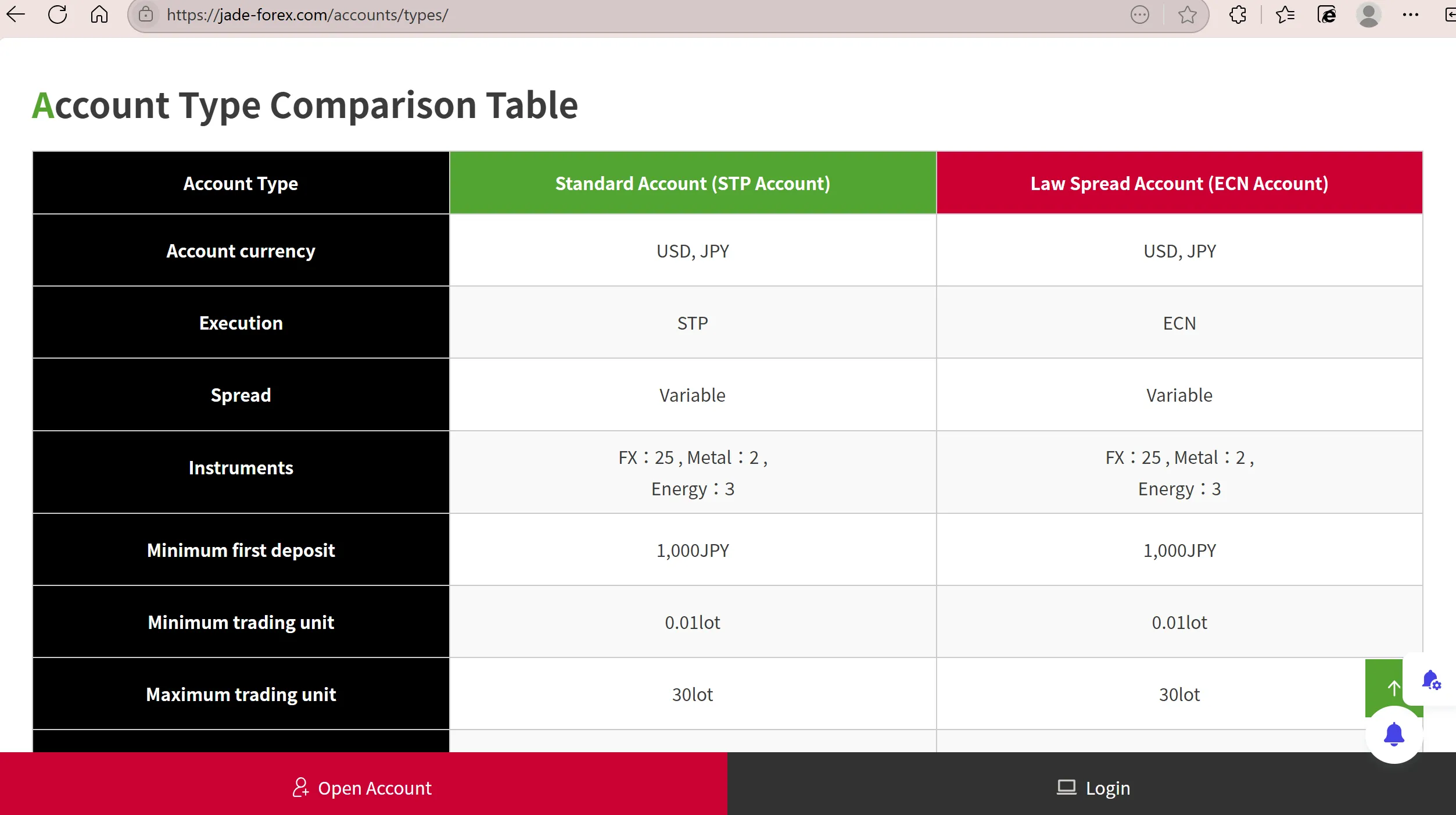This screenshot has height=815, width=1456.
Task: Refresh the current page
Action: [58, 15]
